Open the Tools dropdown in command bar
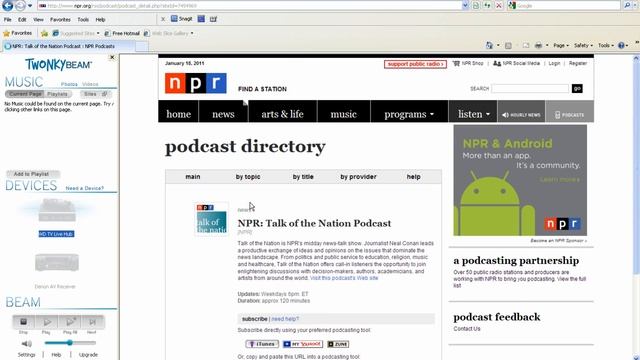Viewport: 640px width, 360px height. [606, 45]
